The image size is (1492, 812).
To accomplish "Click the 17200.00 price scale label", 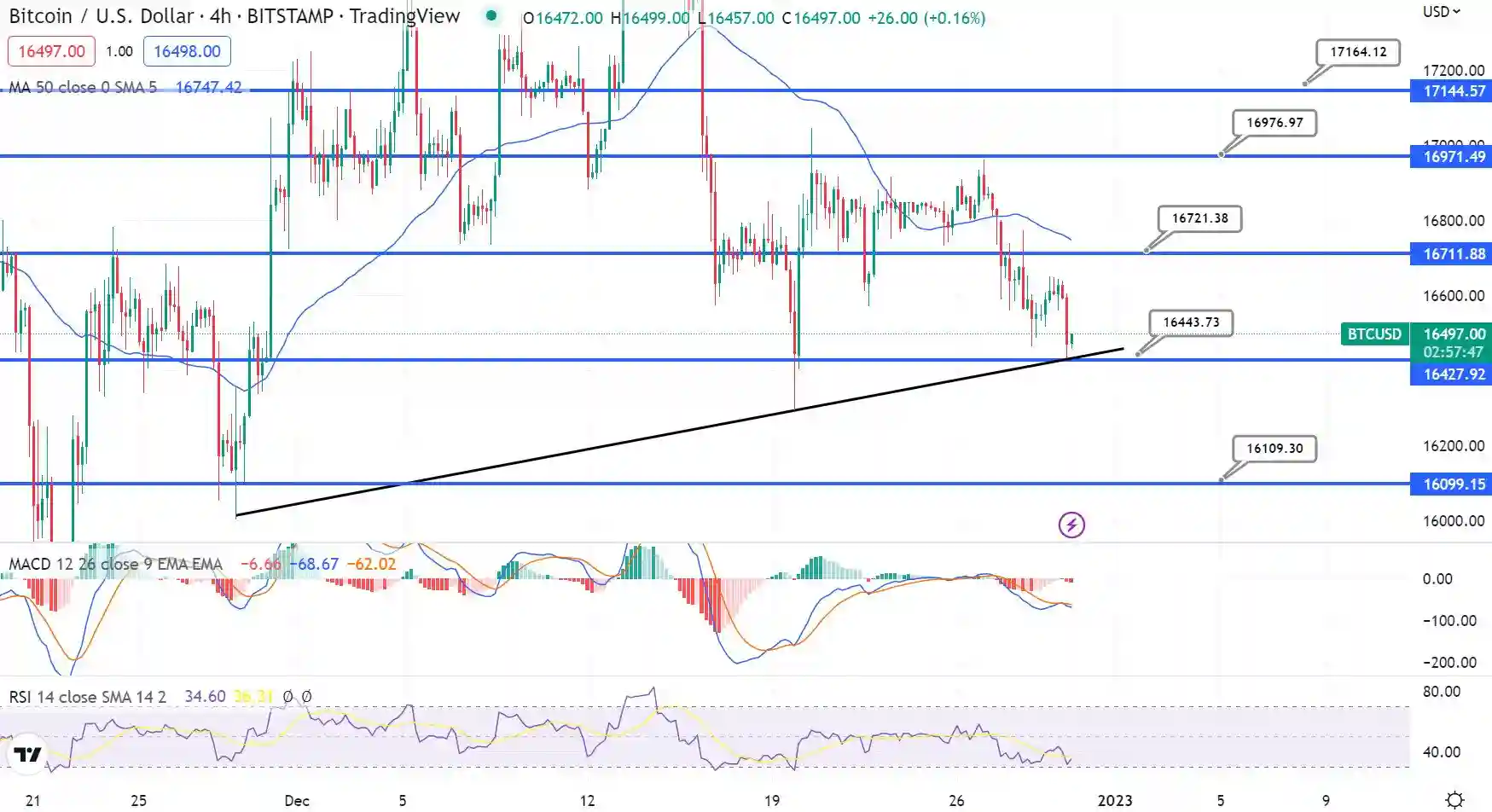I will 1454,71.
